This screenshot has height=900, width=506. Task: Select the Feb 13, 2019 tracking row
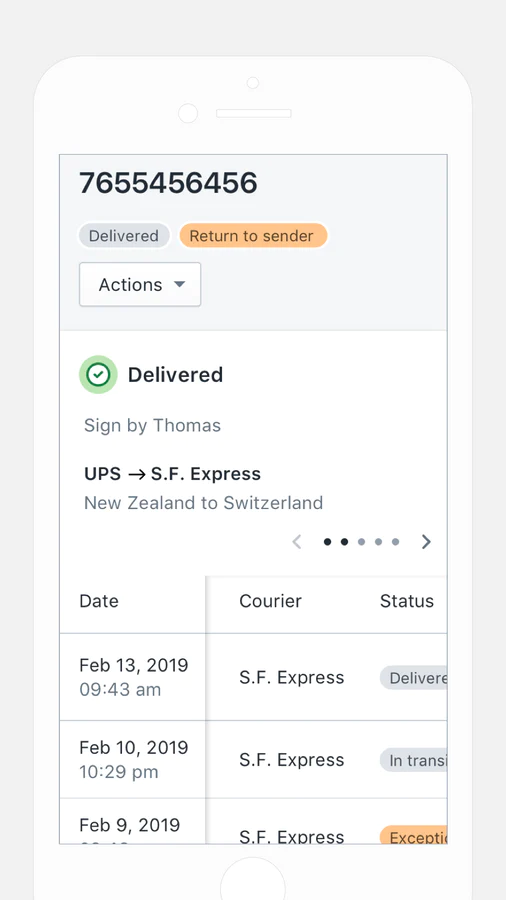[254, 677]
